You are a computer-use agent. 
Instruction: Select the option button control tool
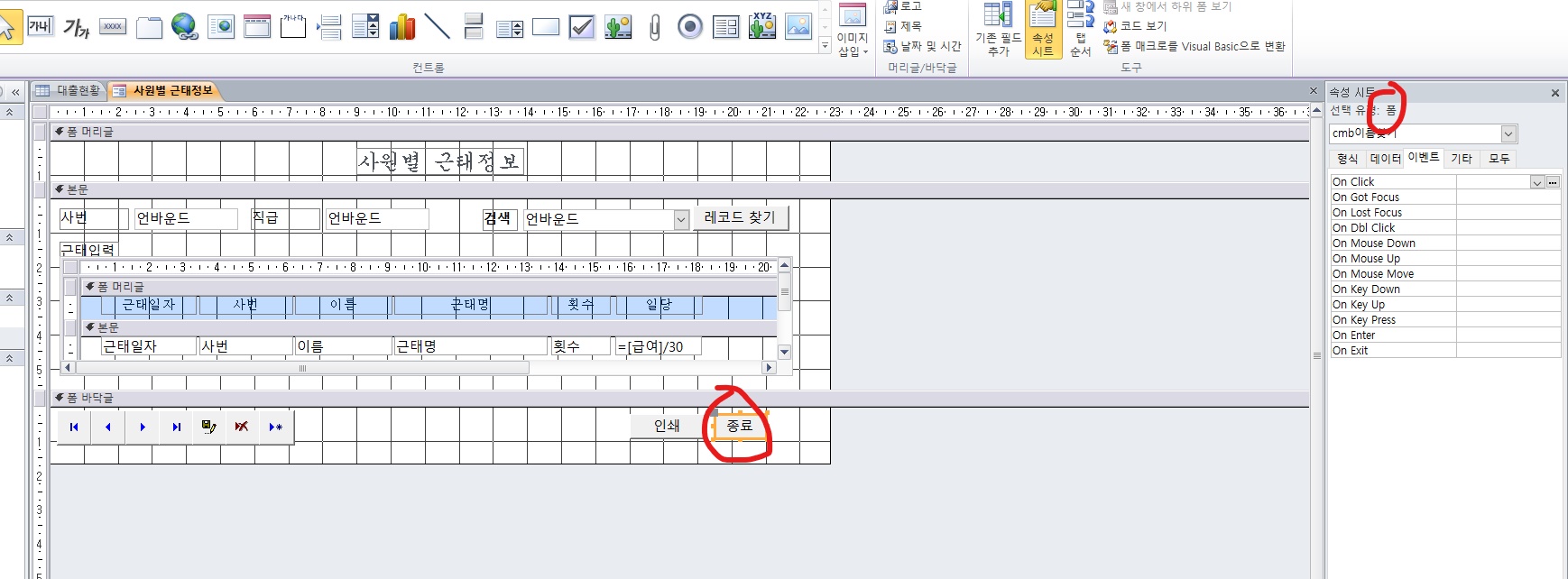690,27
